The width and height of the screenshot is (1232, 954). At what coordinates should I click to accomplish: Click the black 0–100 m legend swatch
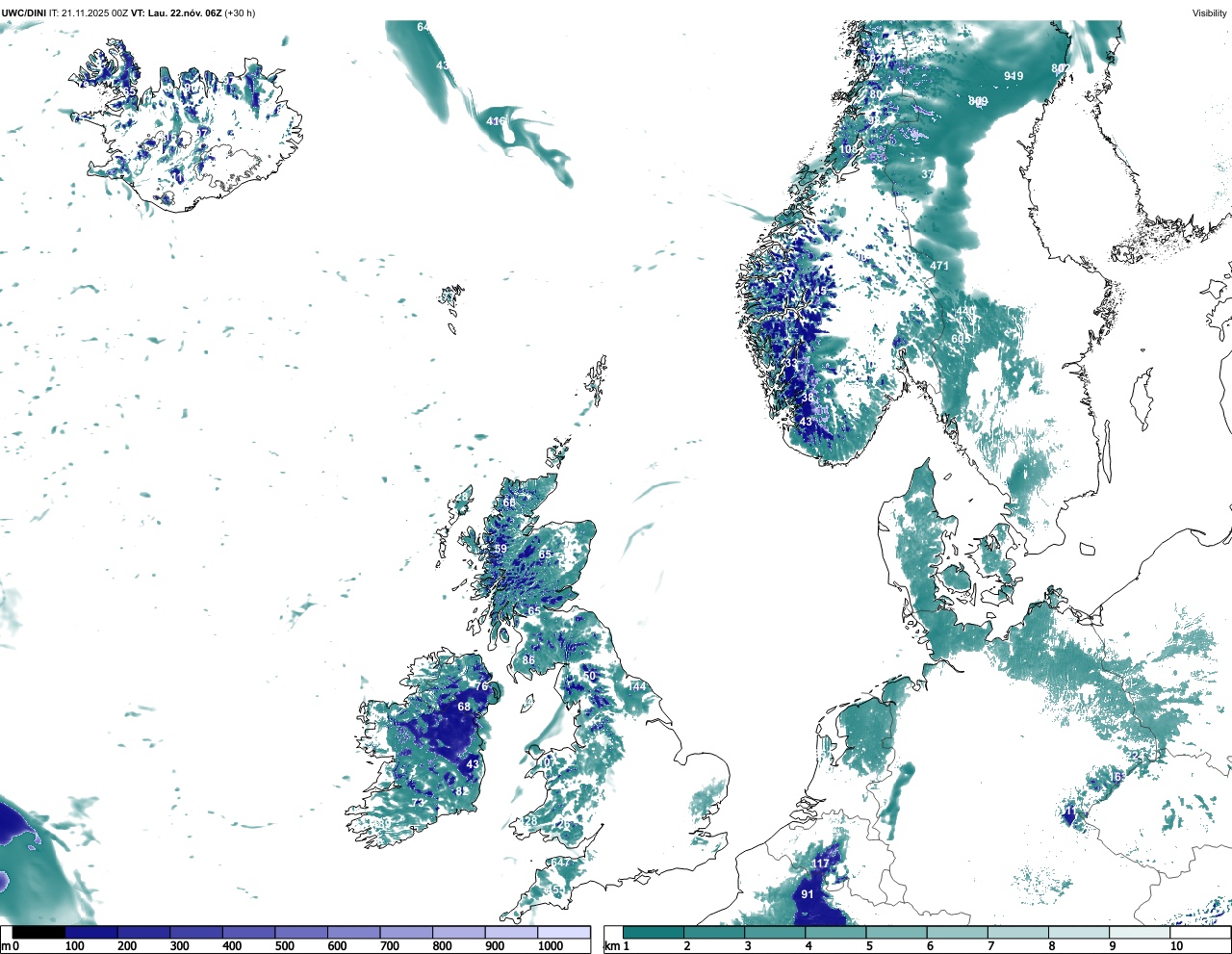click(39, 932)
